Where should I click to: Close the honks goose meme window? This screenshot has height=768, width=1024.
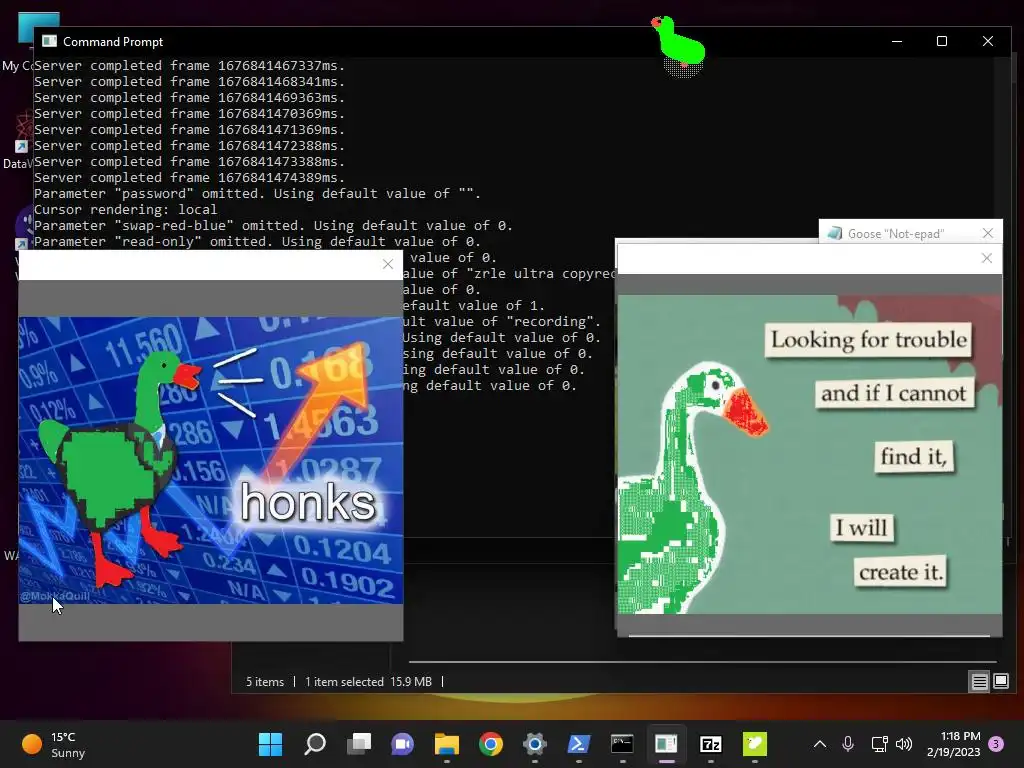[x=388, y=264]
